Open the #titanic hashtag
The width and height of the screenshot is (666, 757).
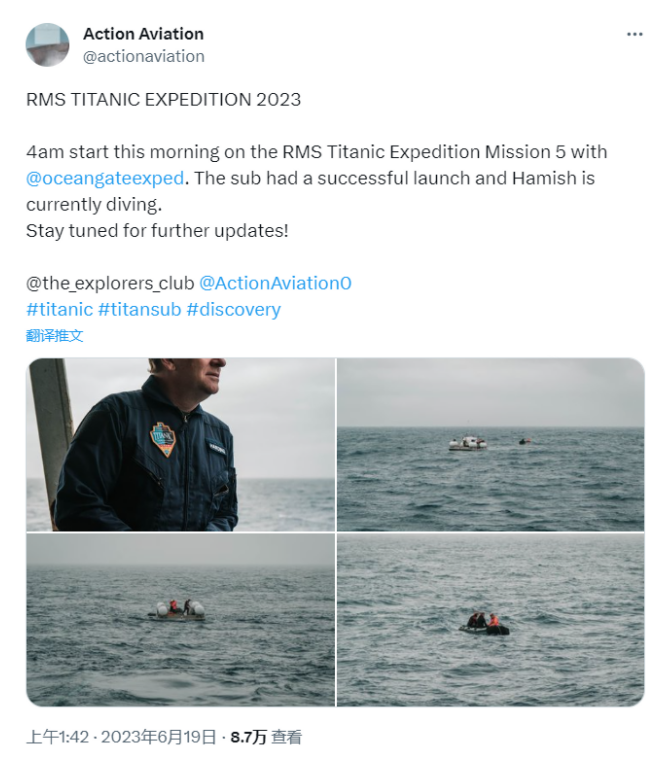(59, 309)
